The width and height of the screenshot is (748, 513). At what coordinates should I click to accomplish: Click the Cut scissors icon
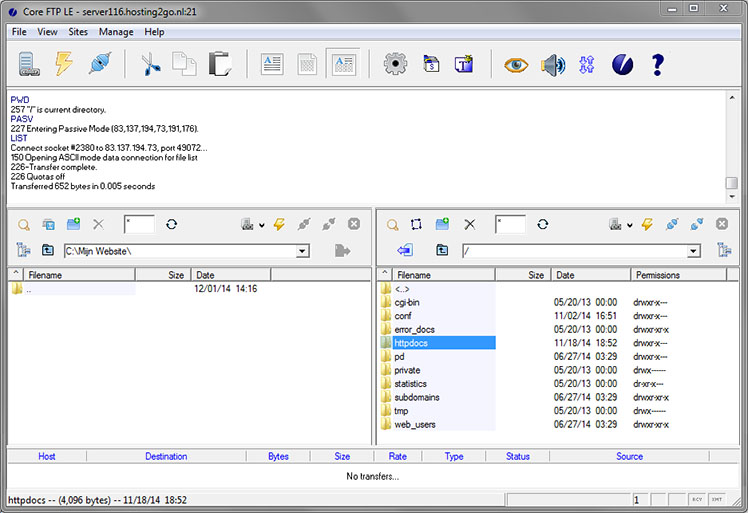[151, 64]
